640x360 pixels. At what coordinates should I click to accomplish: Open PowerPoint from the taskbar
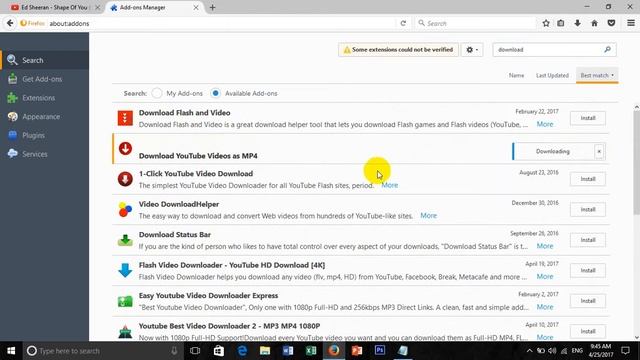click(357, 351)
